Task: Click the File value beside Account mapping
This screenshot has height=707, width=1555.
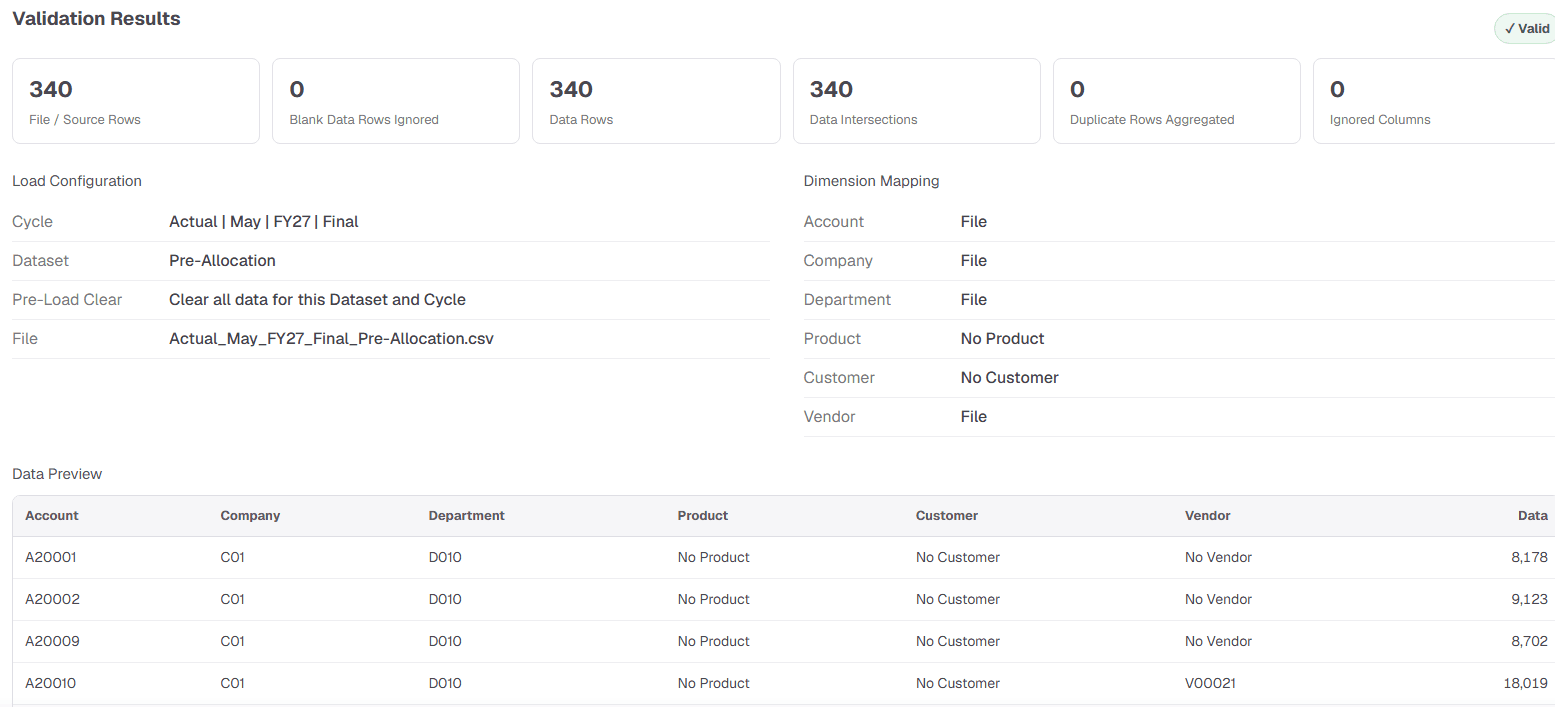Action: 973,222
